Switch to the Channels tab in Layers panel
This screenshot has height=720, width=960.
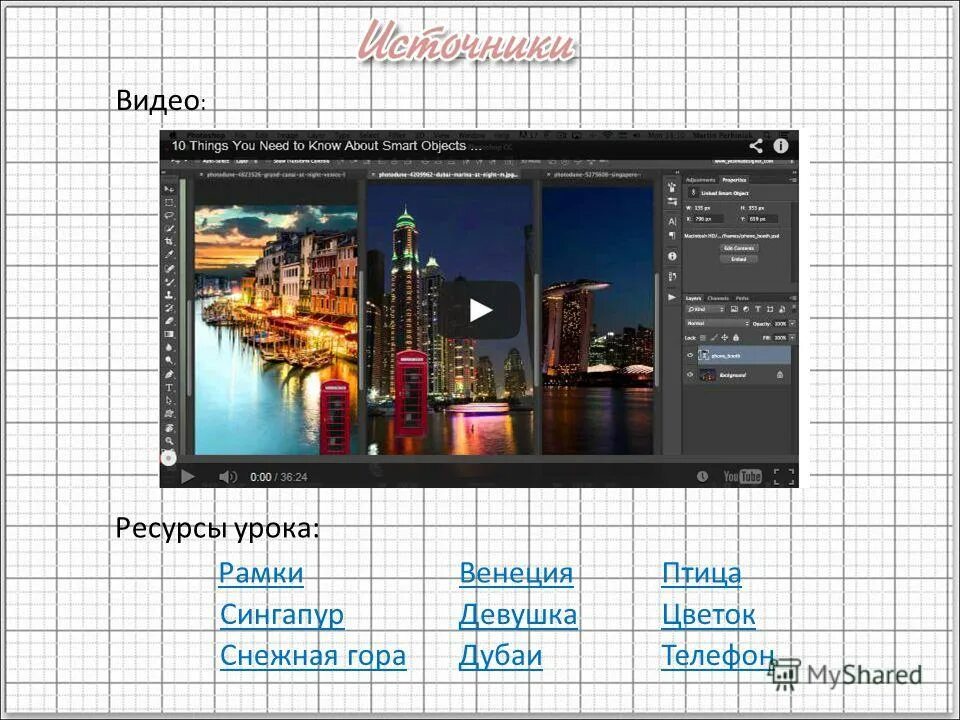coord(717,296)
